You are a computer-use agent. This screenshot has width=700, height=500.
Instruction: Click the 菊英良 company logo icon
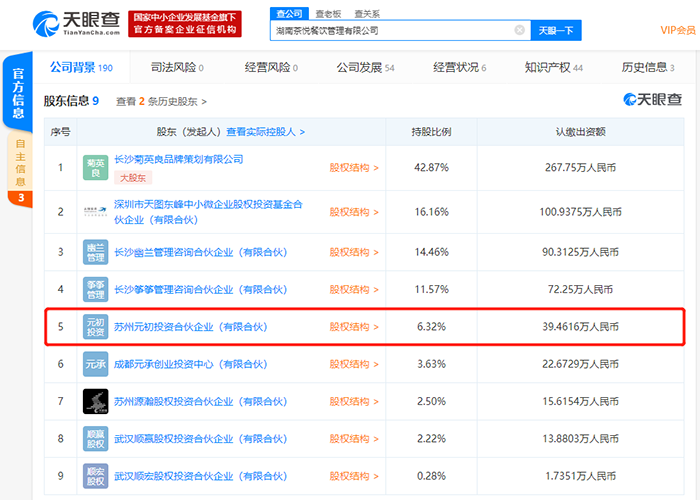pos(95,167)
